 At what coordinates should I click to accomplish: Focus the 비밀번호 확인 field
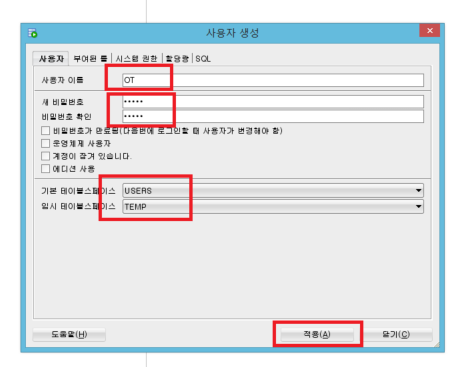point(273,116)
